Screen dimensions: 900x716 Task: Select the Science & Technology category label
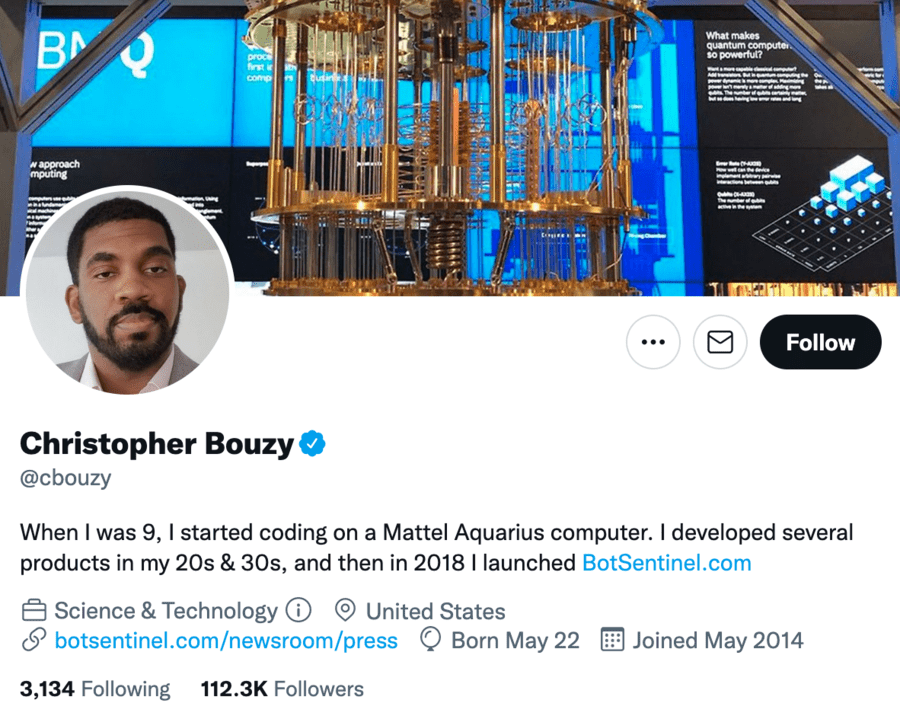(166, 611)
